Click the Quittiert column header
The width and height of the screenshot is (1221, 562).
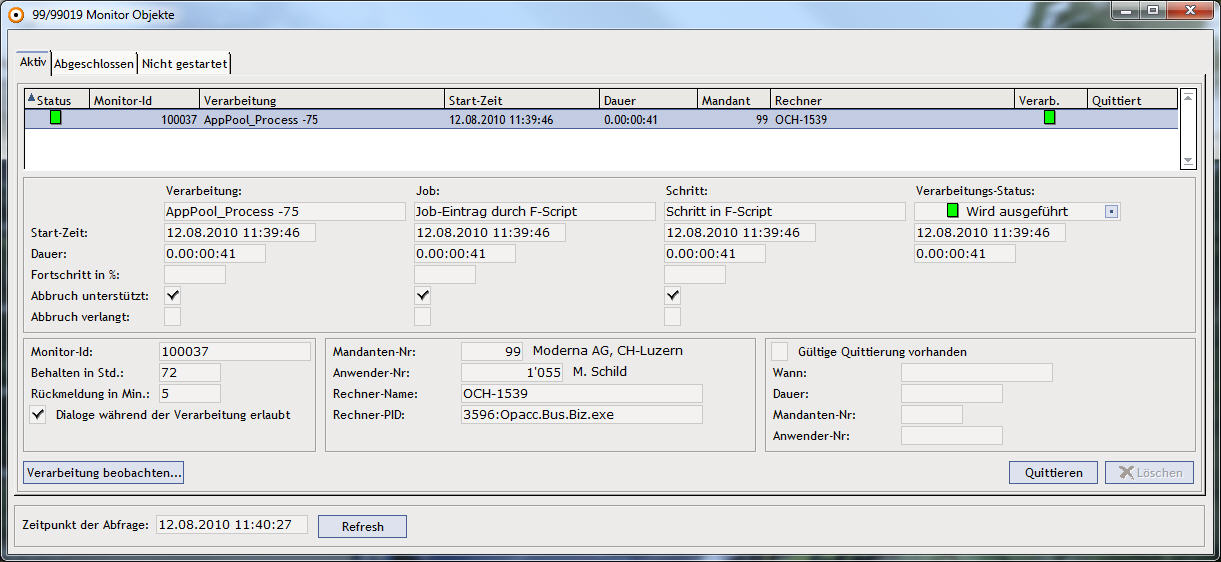click(1132, 100)
